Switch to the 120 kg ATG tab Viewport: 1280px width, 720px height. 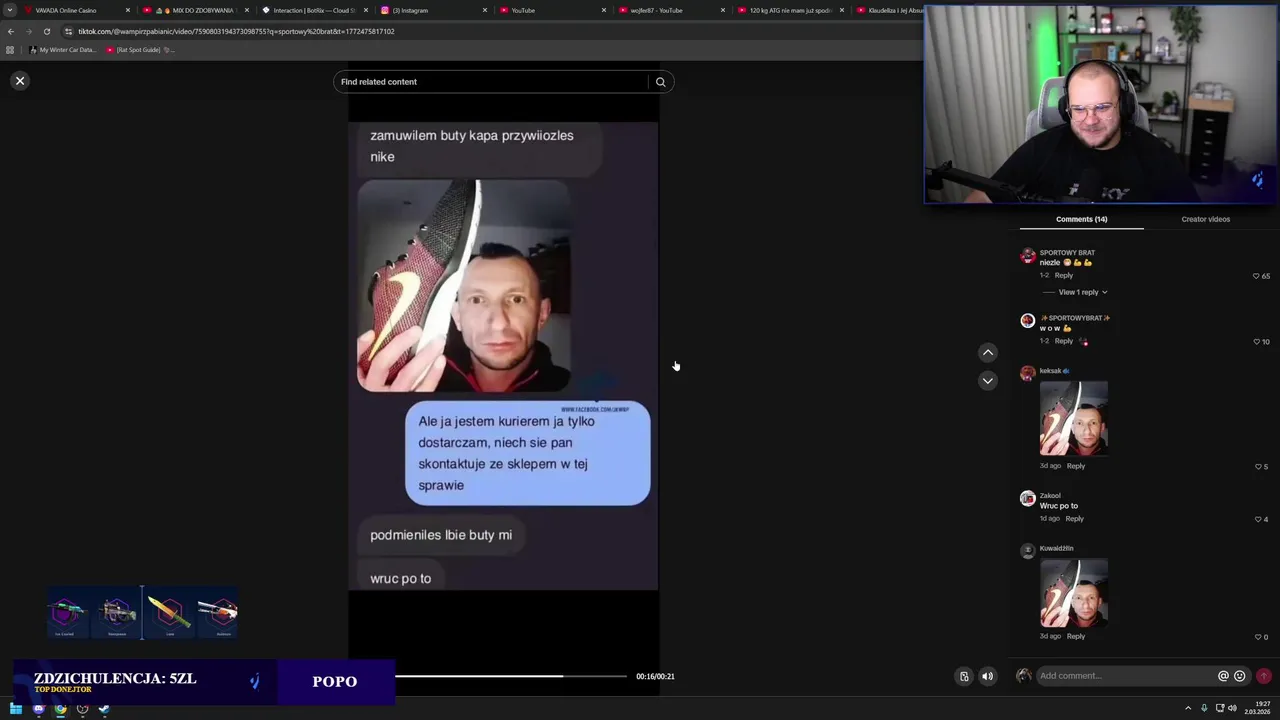pyautogui.click(x=789, y=10)
